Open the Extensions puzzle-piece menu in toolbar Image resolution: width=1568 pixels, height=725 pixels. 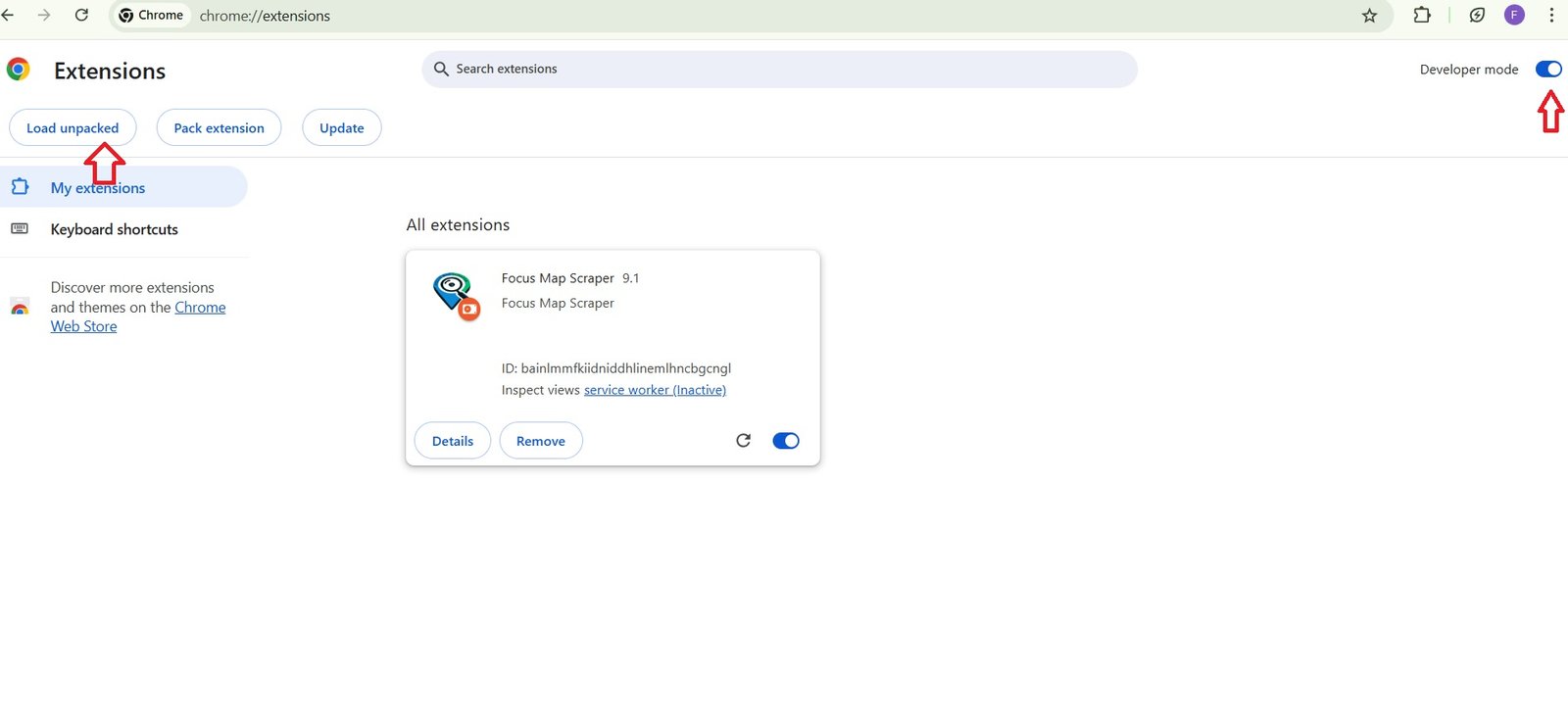coord(1422,15)
